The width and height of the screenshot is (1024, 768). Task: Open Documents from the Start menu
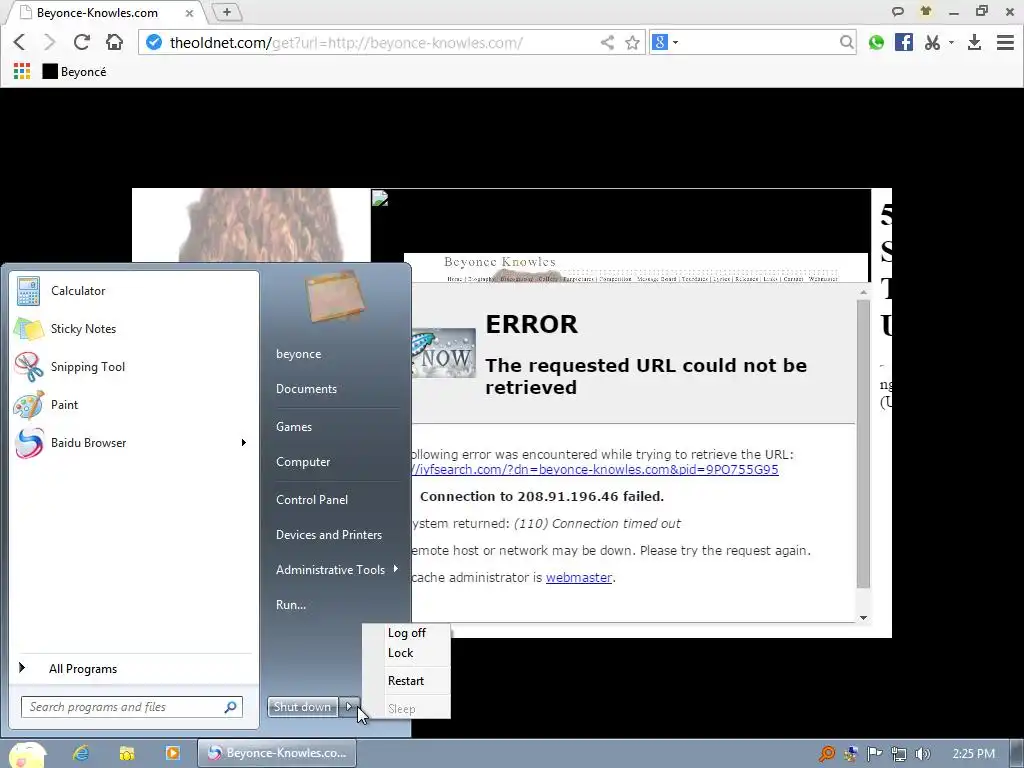[306, 389]
